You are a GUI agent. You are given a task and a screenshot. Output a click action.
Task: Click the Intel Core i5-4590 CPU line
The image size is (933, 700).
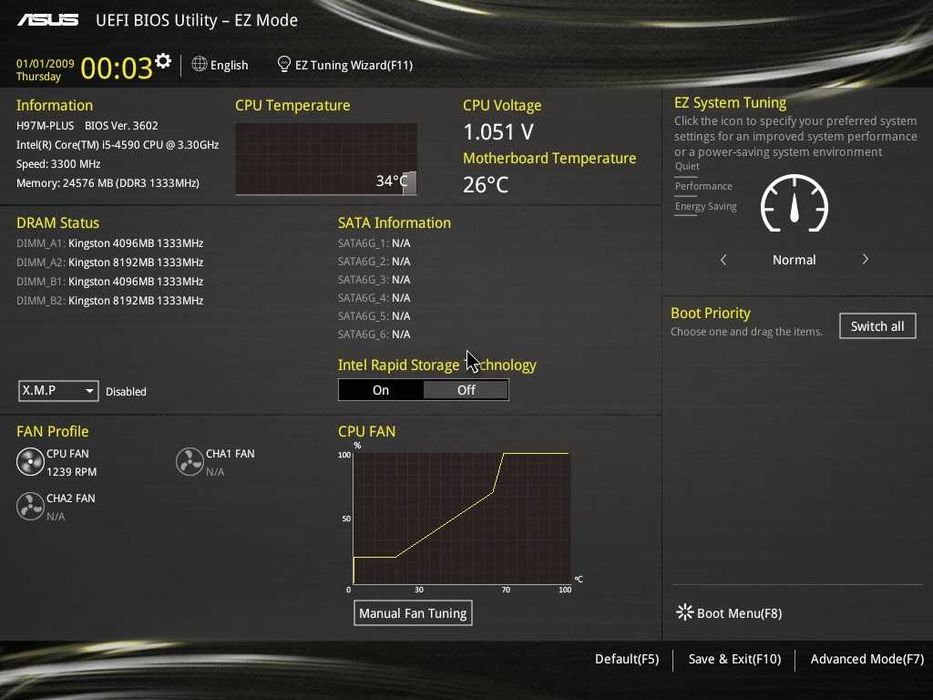tap(117, 145)
